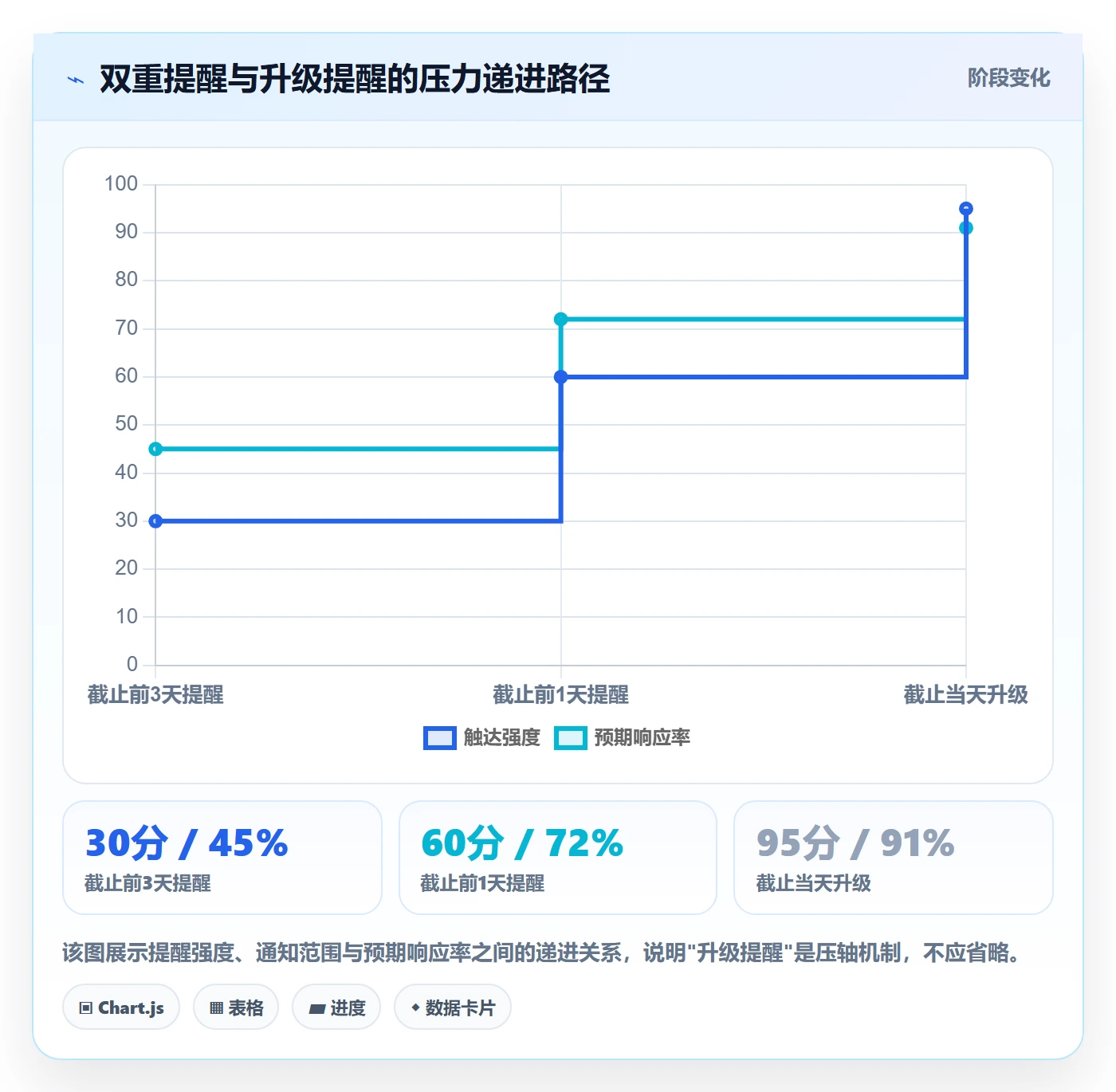Click the y-axis label 100
The width and height of the screenshot is (1116, 1092).
121,184
